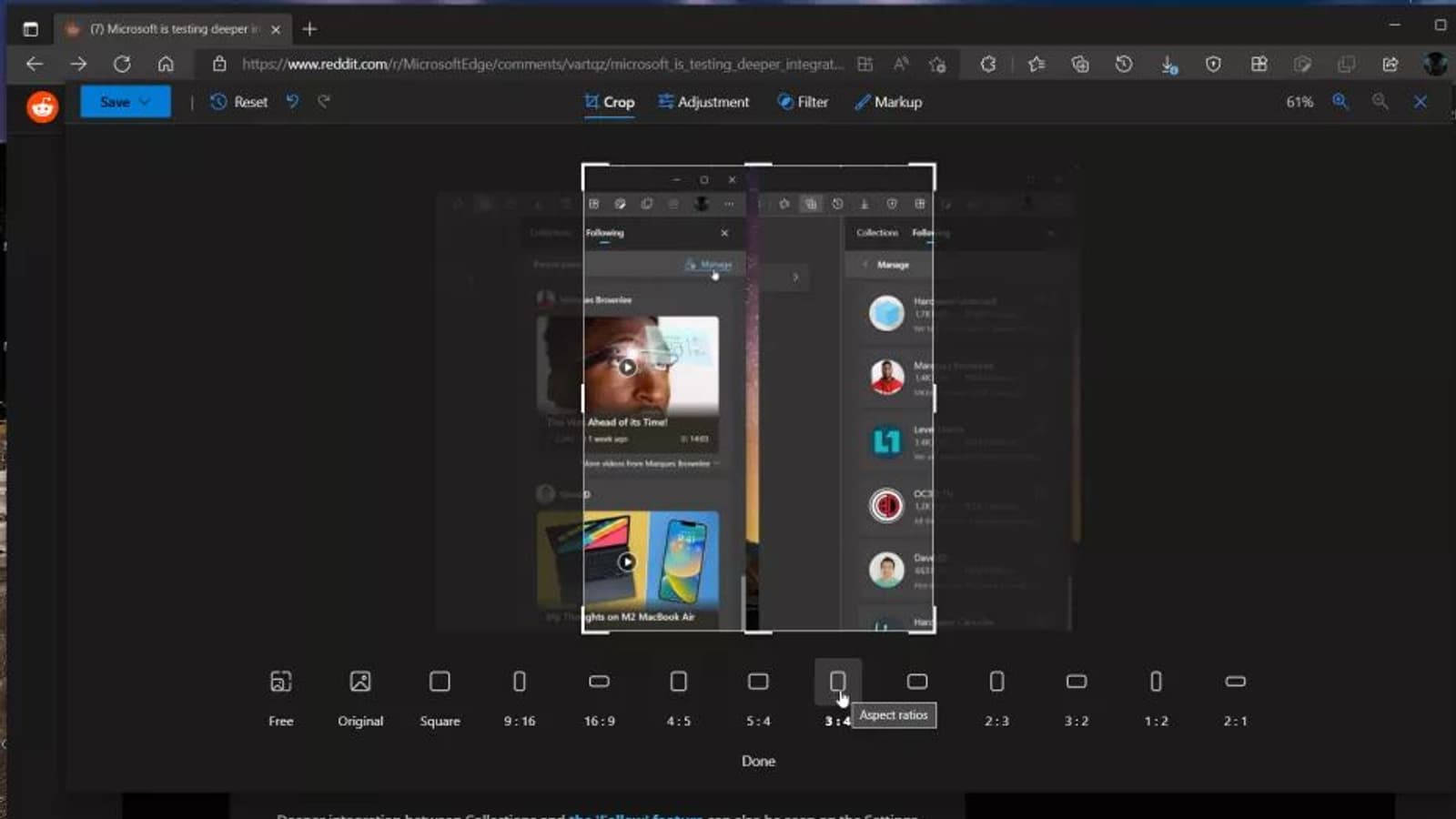Click the zoom in magnifier icon
The width and height of the screenshot is (1456, 819).
coord(1340,102)
